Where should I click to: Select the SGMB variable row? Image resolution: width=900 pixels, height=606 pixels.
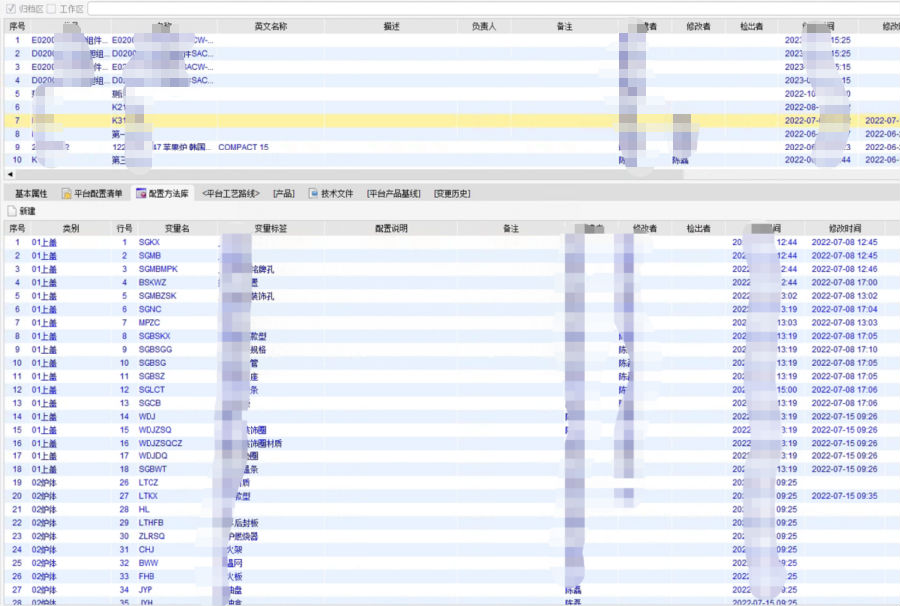tap(452, 256)
